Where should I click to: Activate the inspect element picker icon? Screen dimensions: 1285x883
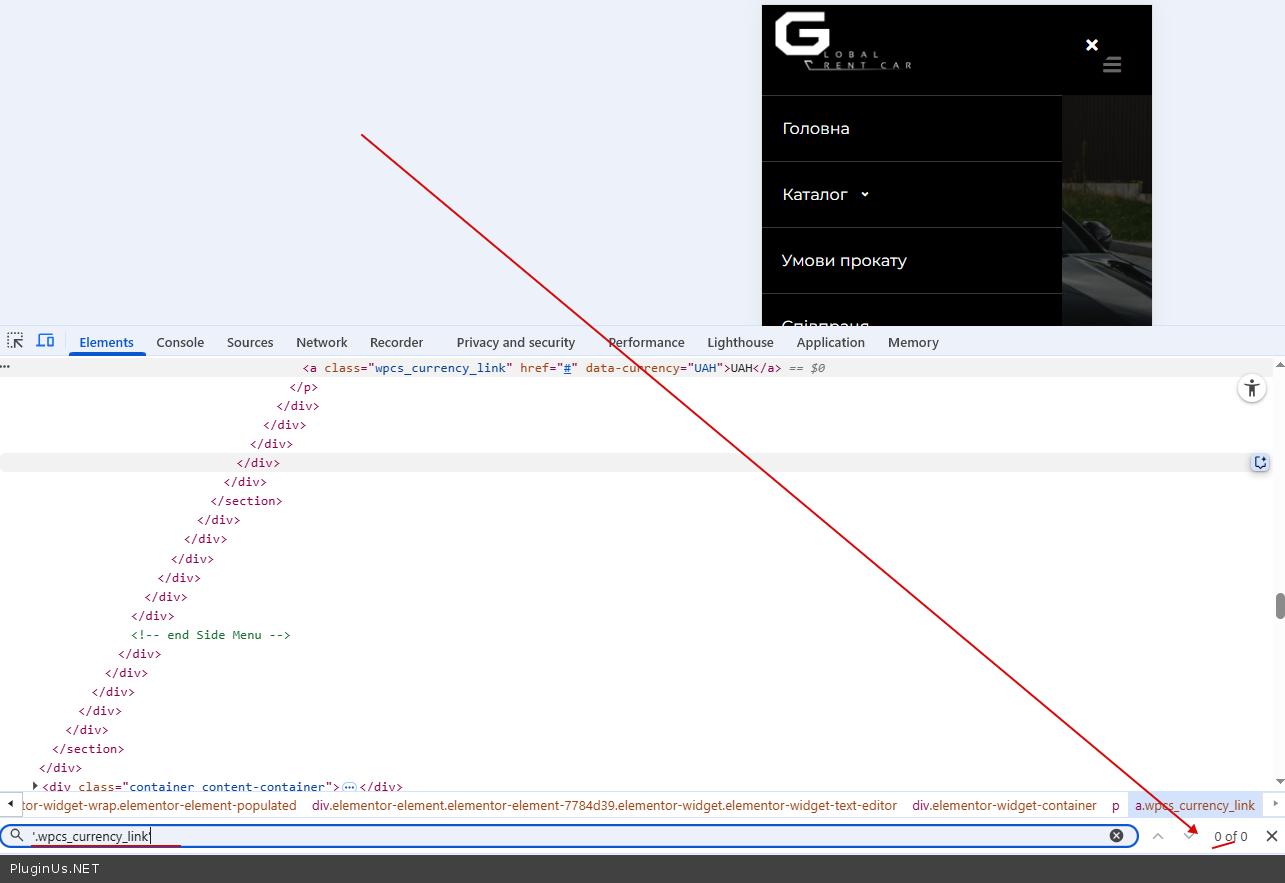point(15,341)
